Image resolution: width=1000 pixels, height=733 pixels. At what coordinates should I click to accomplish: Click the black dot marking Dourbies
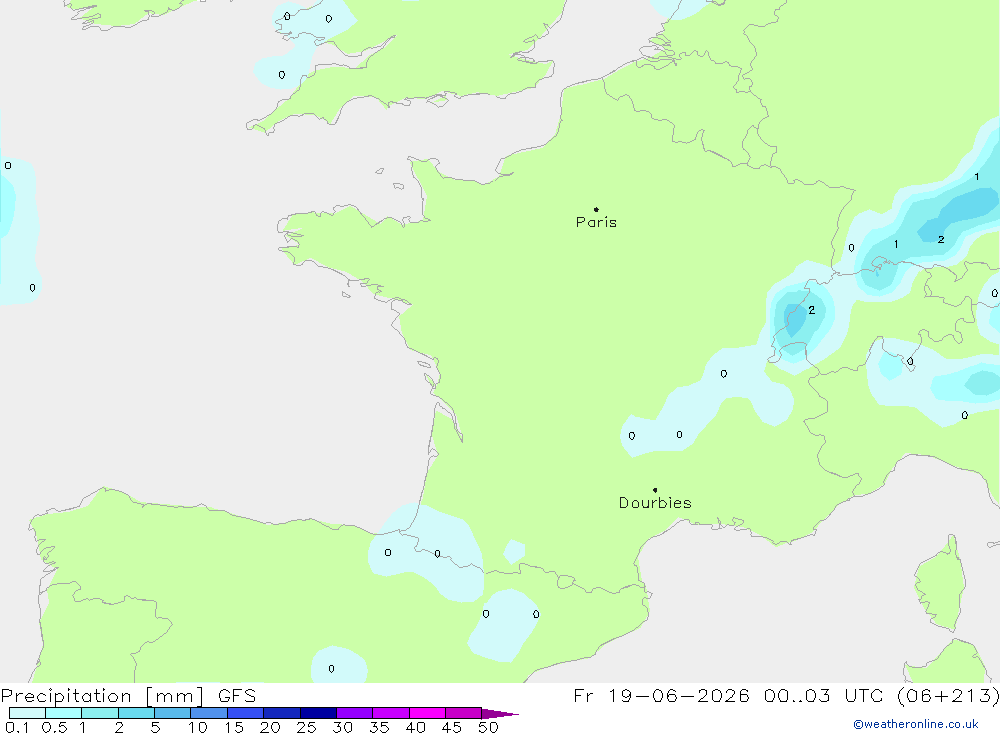(x=655, y=490)
